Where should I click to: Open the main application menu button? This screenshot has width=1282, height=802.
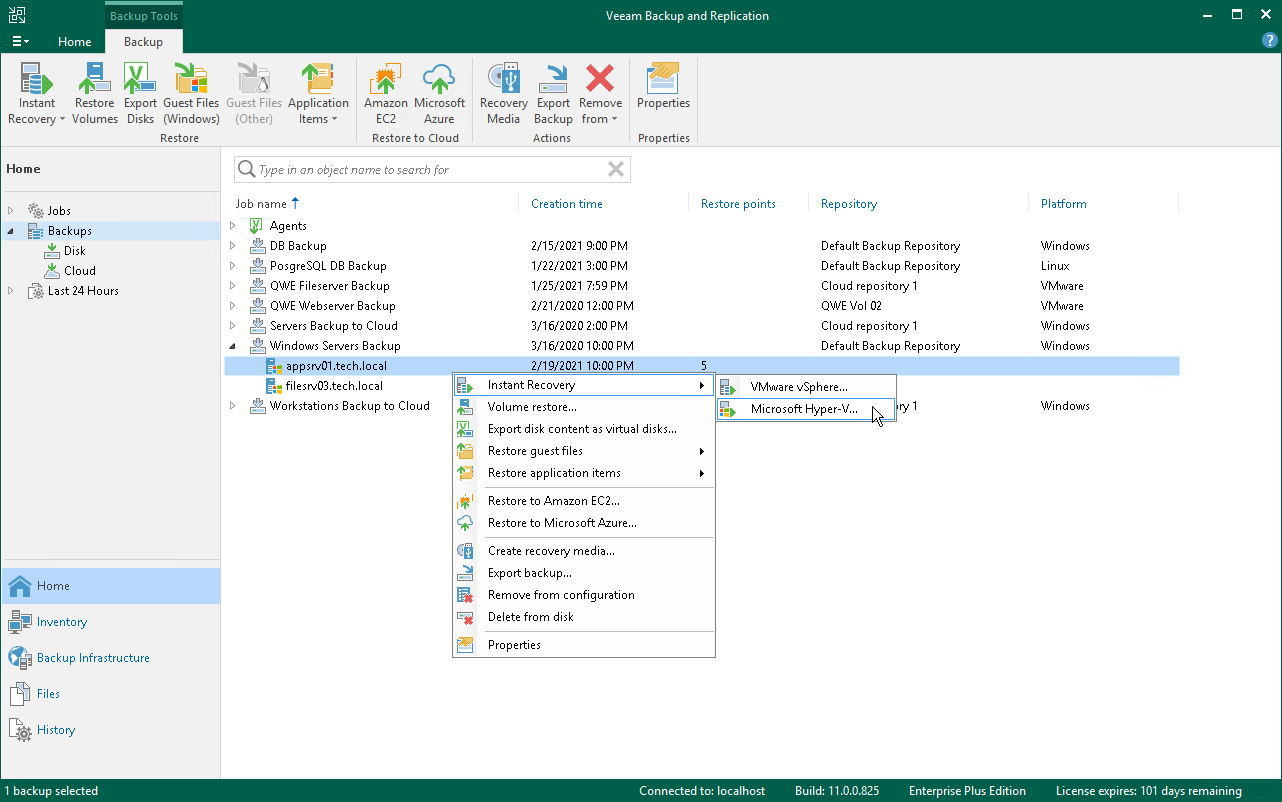pos(19,41)
